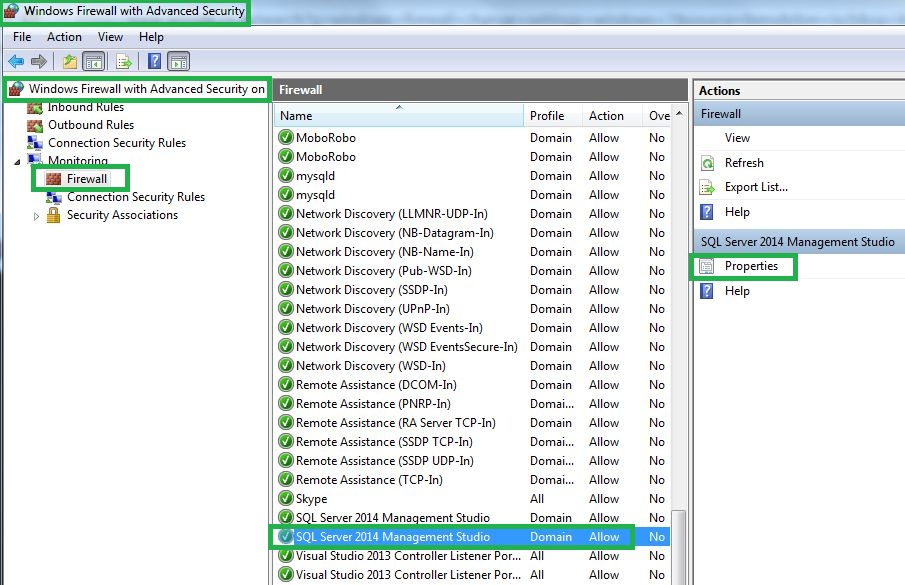Click the Refresh icon in Actions pane

[707, 163]
